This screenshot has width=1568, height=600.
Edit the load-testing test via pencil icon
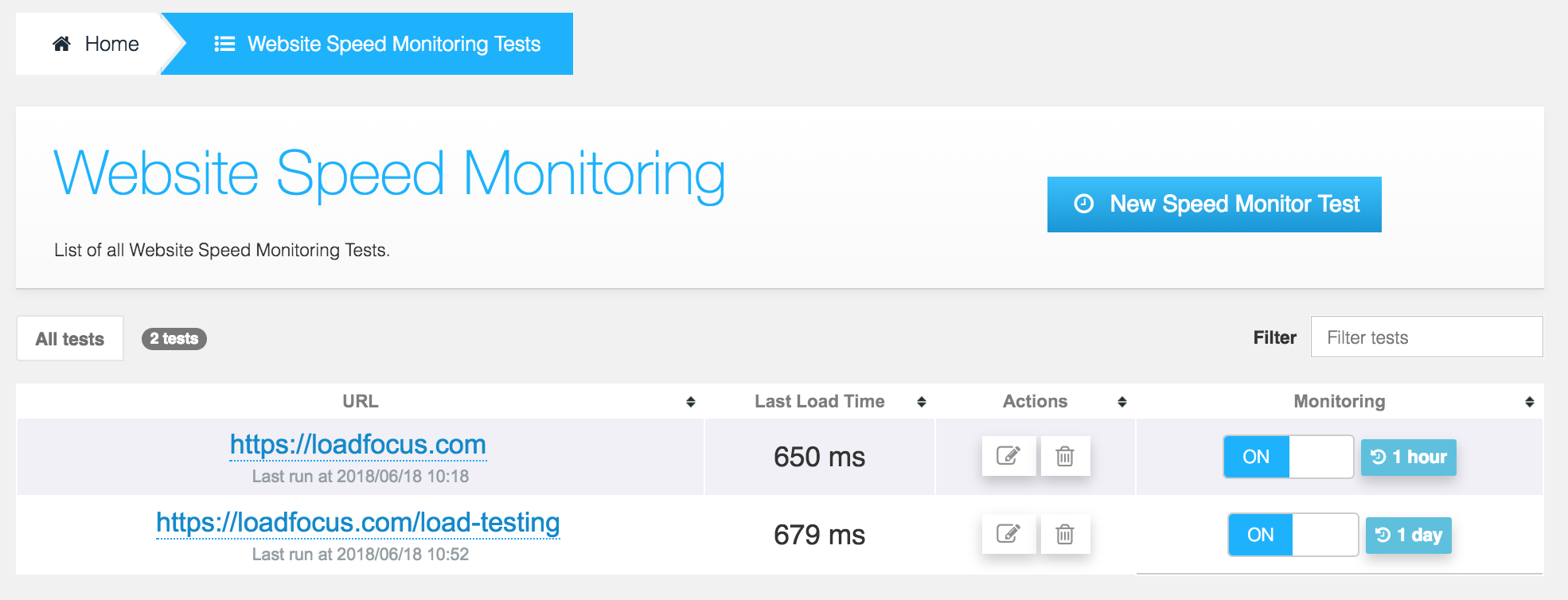(x=1008, y=534)
